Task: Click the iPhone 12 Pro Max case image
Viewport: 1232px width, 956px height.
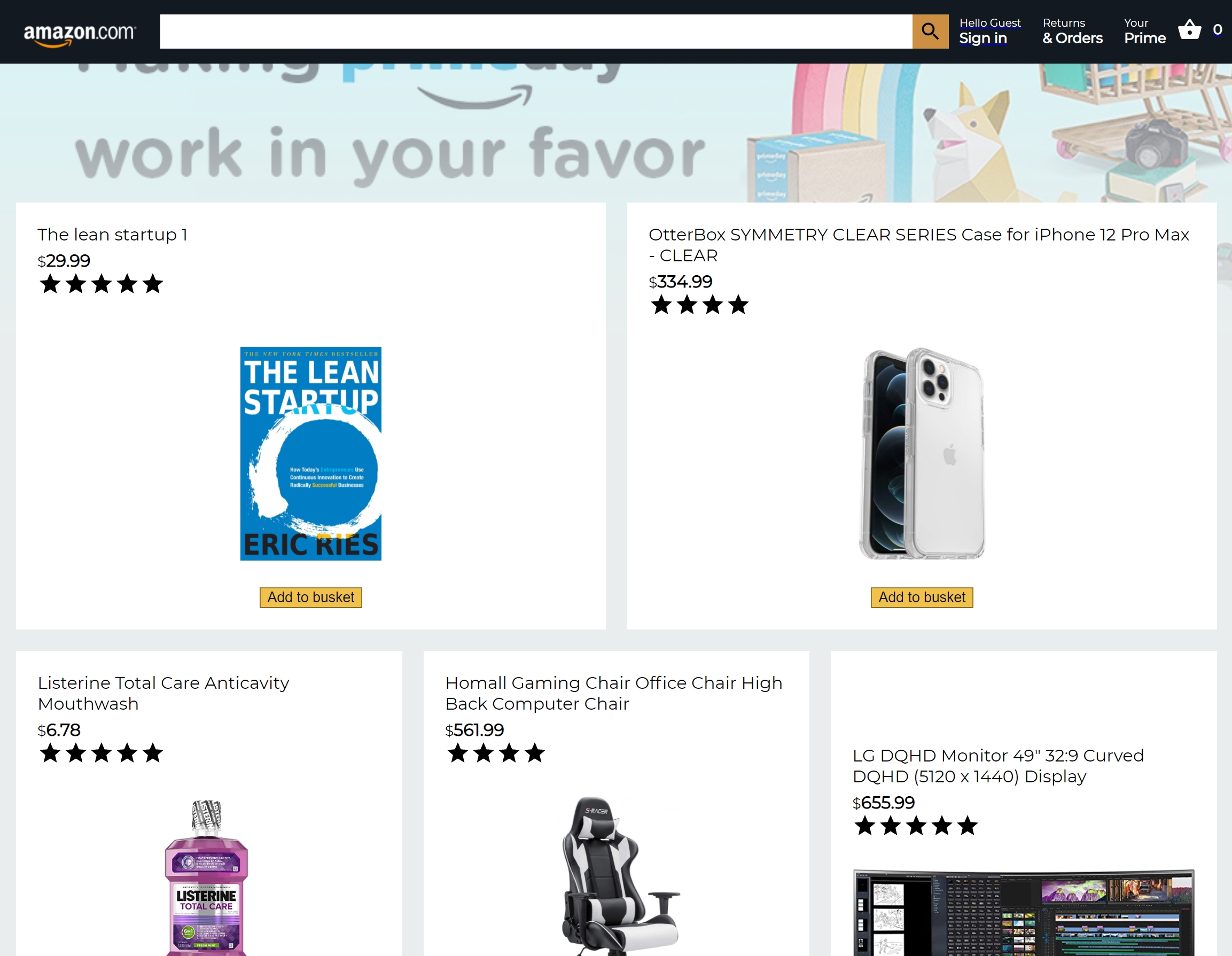Action: tap(922, 453)
